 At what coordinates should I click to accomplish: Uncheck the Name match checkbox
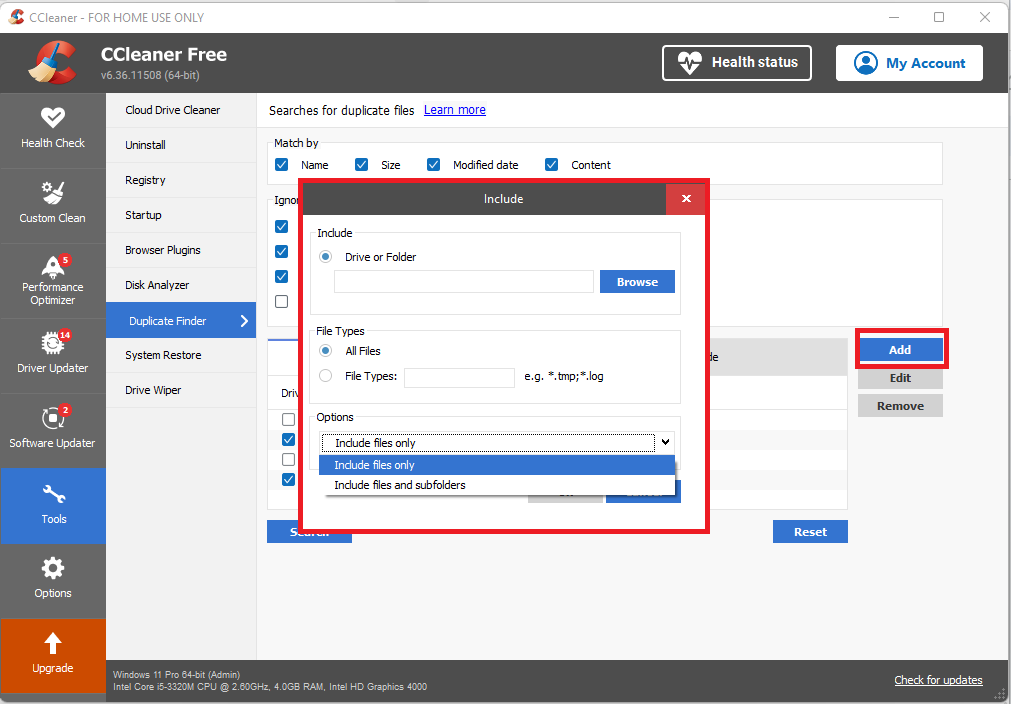pos(282,165)
